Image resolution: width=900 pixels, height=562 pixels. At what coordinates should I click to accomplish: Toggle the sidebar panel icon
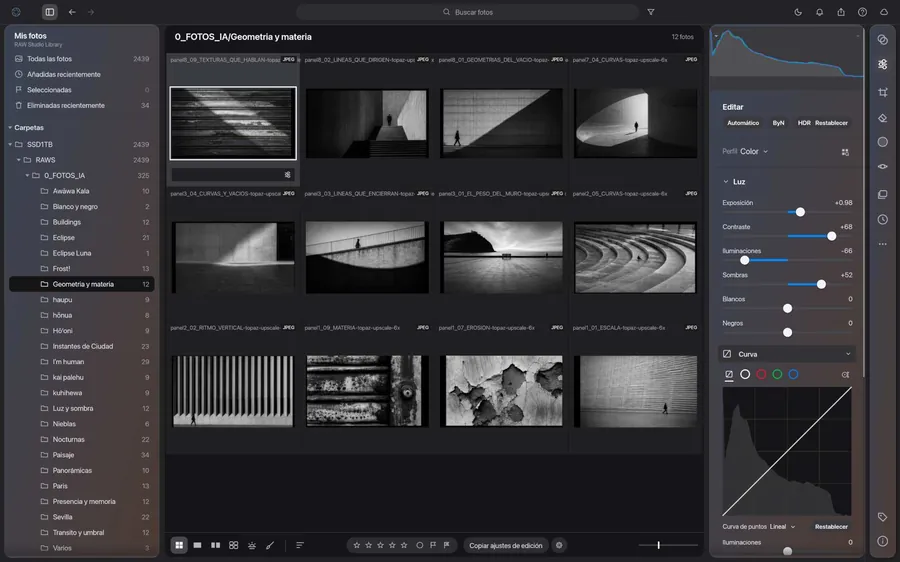pyautogui.click(x=50, y=11)
